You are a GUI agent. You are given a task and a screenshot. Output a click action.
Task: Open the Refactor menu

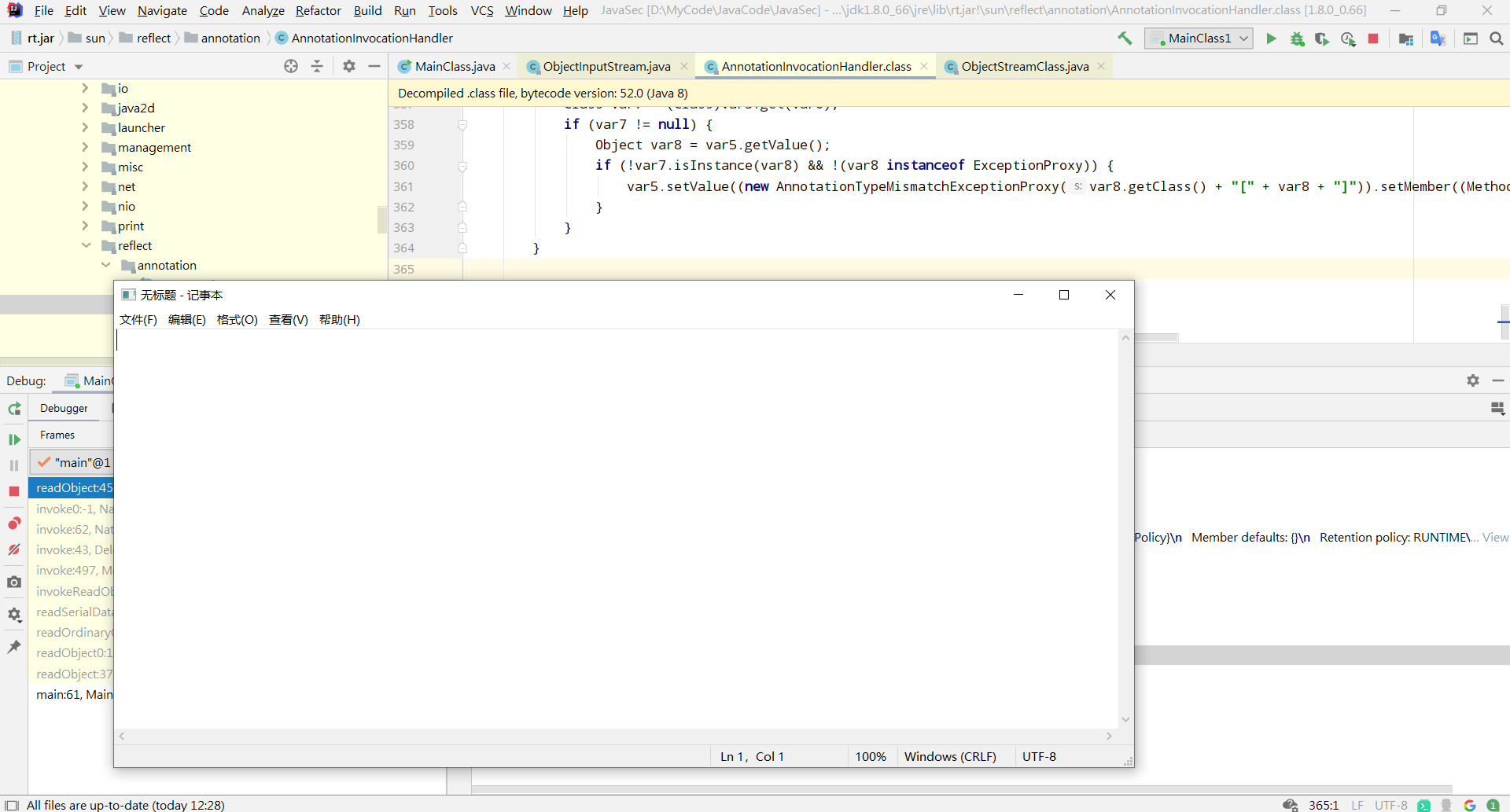[318, 11]
